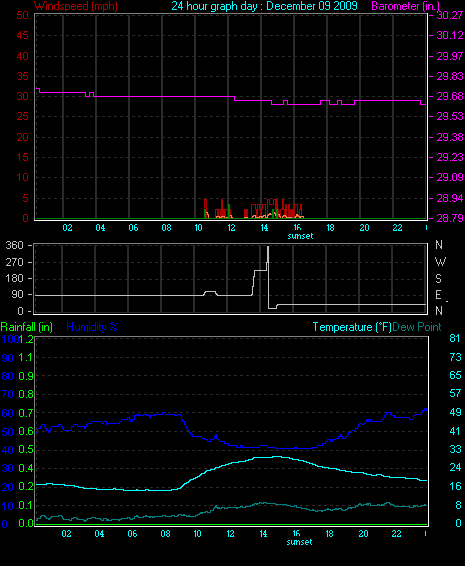The height and width of the screenshot is (566, 465).
Task: Click the 02 hour tick on bottom graph
Action: point(66,534)
